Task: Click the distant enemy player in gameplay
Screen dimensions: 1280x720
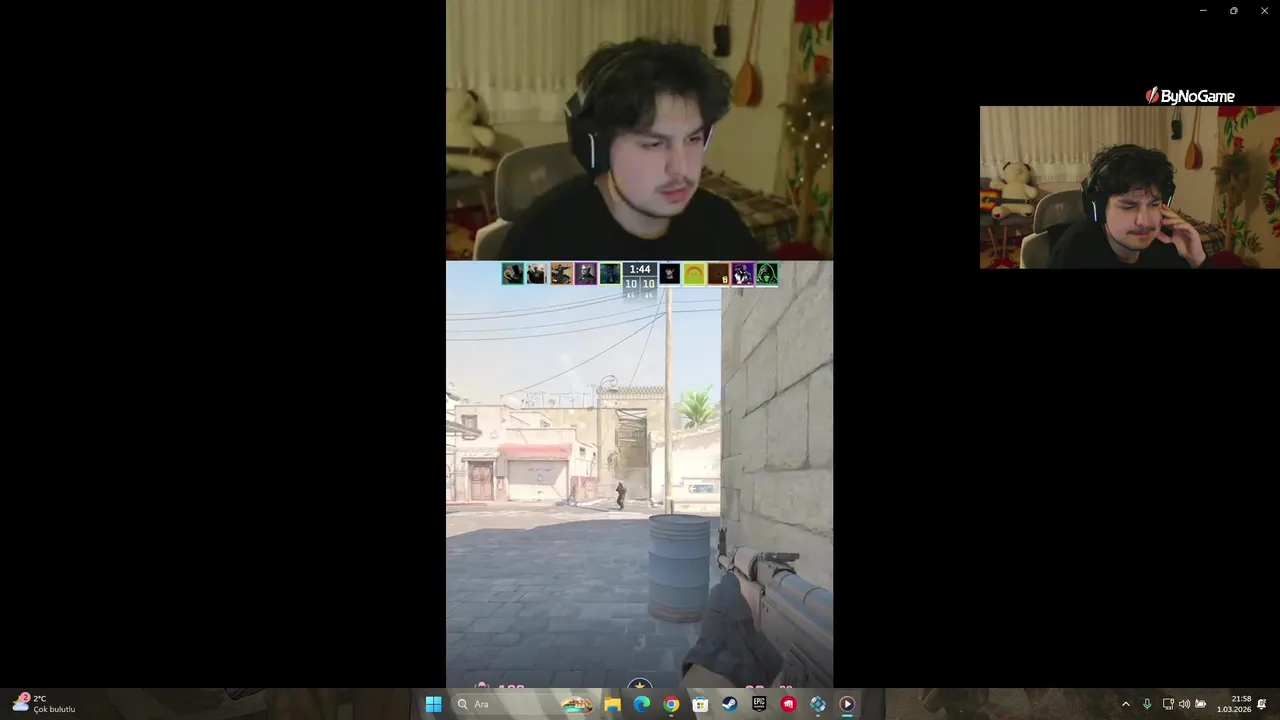Action: pyautogui.click(x=621, y=495)
